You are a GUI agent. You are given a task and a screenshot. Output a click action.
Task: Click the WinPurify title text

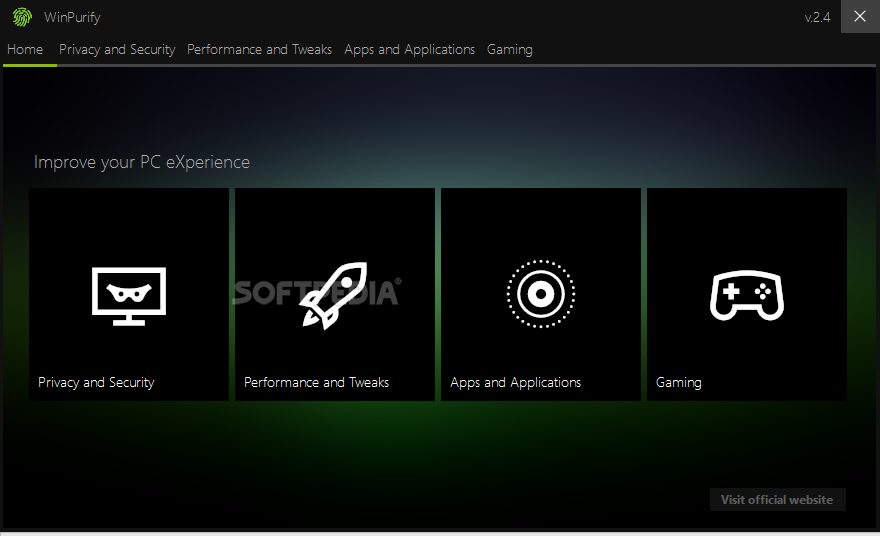coord(72,17)
